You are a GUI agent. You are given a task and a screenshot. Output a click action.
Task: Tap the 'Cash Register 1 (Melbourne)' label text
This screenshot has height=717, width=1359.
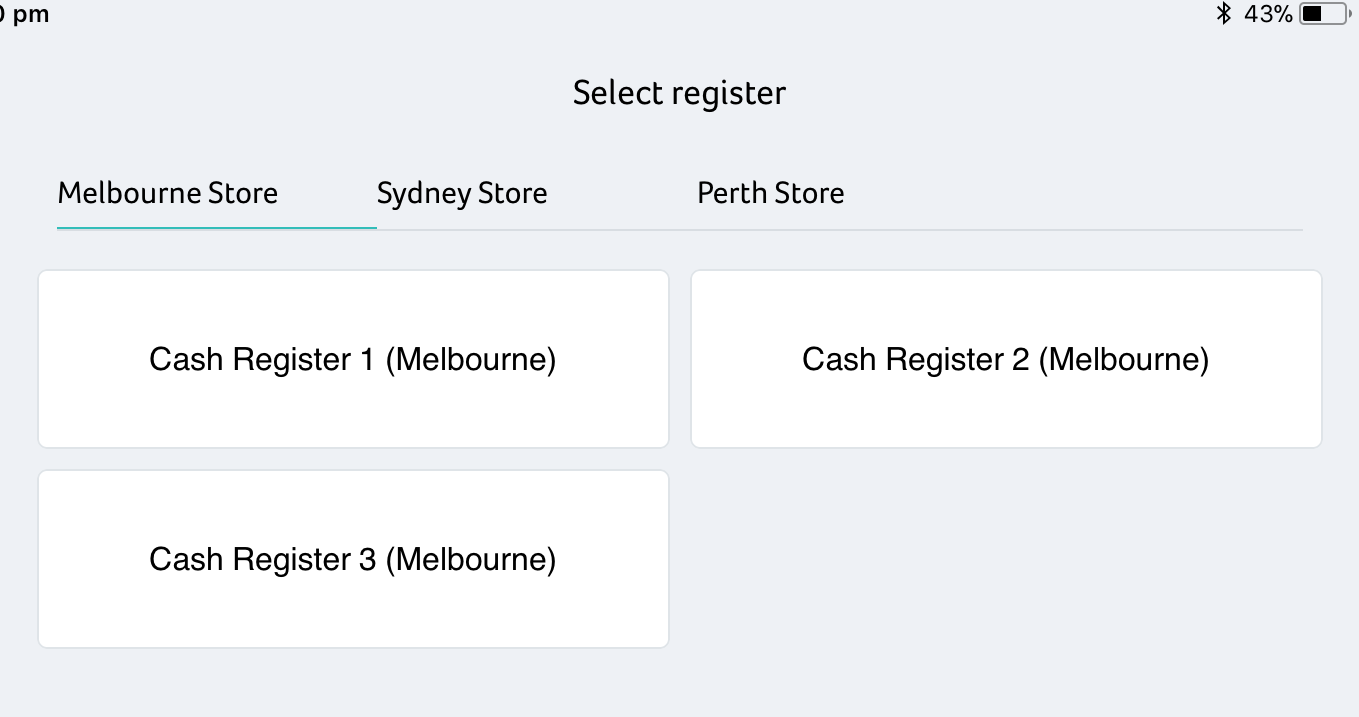coord(353,359)
